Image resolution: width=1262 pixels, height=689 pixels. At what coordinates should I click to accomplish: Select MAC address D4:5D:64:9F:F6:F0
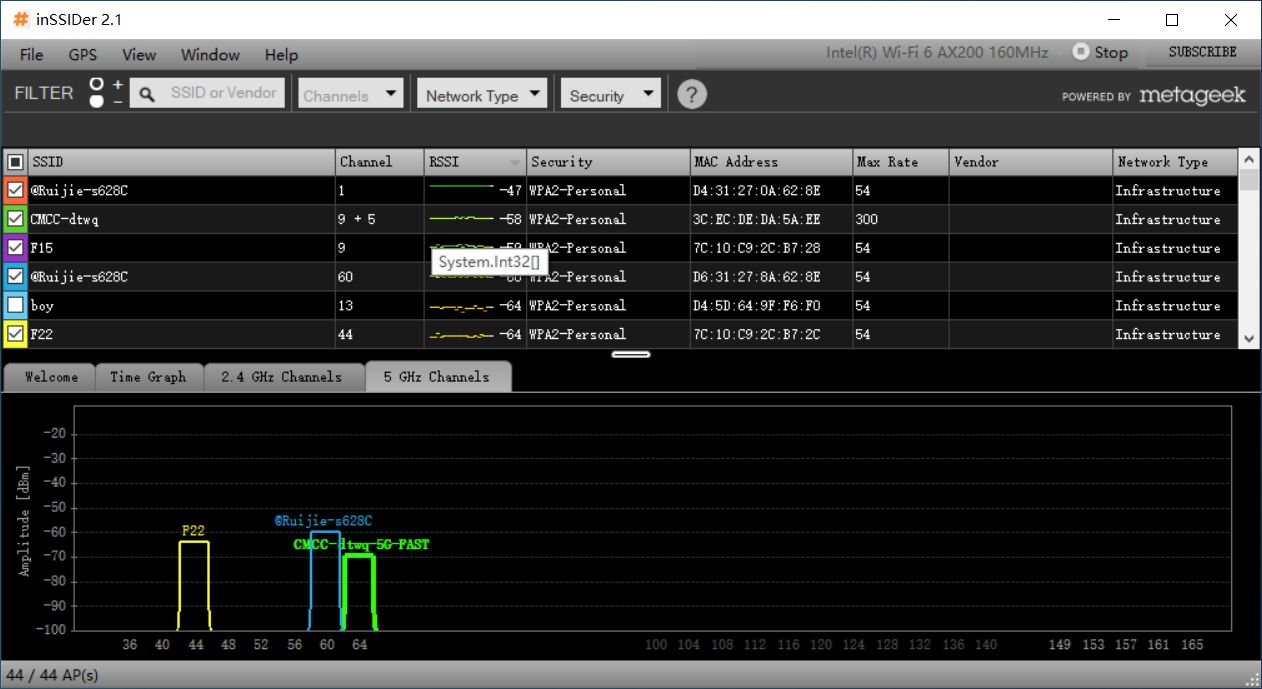click(x=756, y=306)
